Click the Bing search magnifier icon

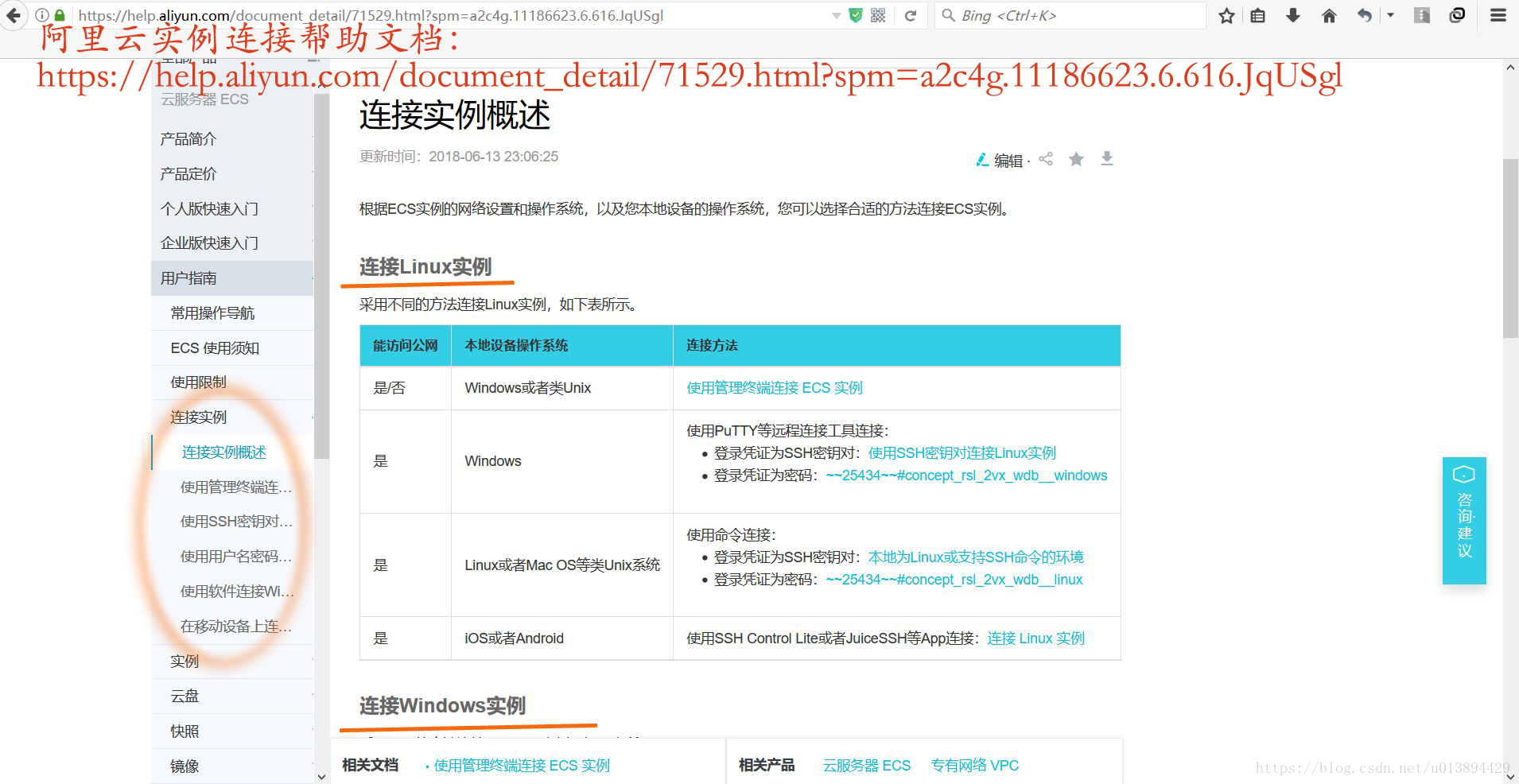pyautogui.click(x=948, y=15)
